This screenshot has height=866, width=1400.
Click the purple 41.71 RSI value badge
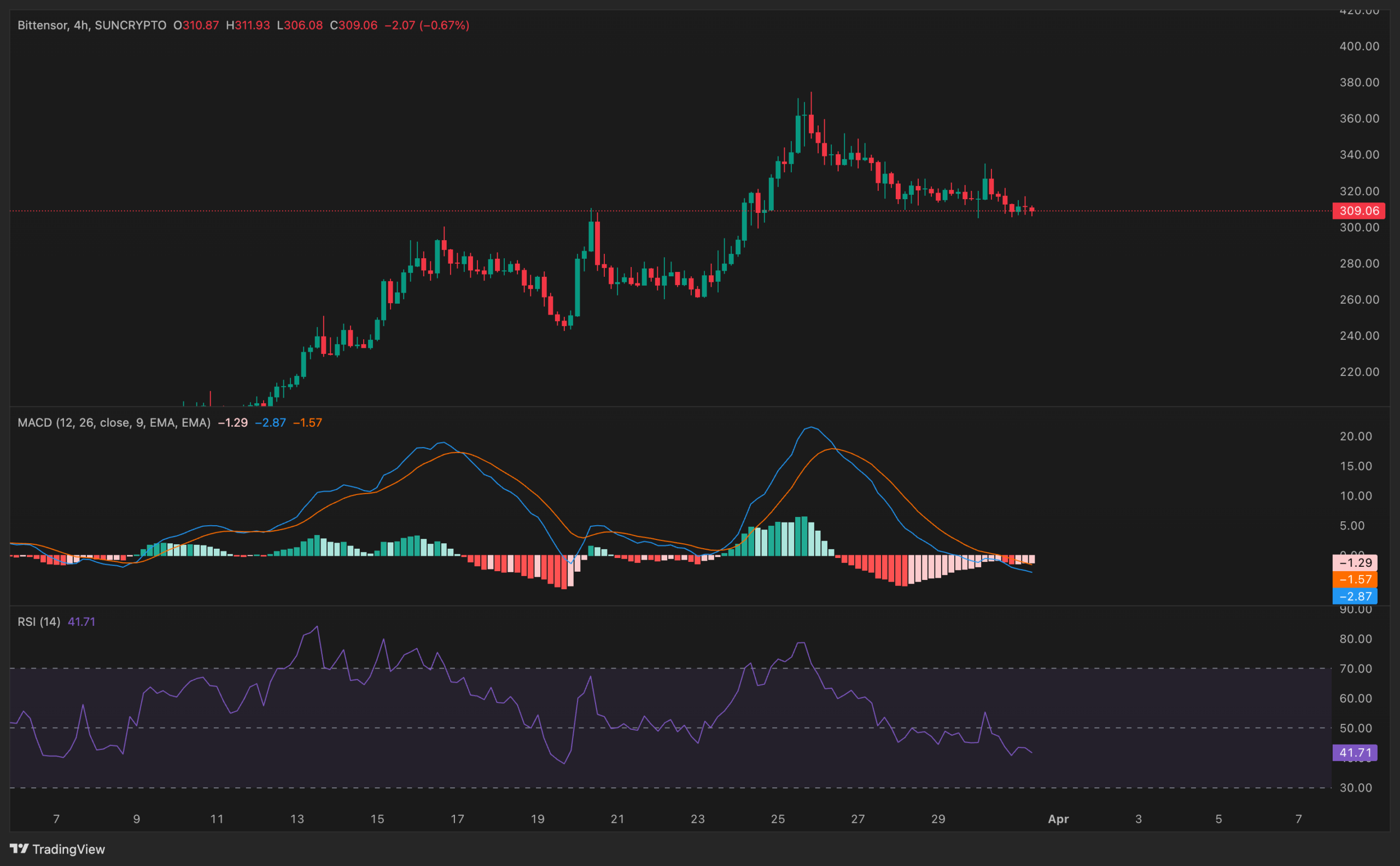tap(1355, 752)
